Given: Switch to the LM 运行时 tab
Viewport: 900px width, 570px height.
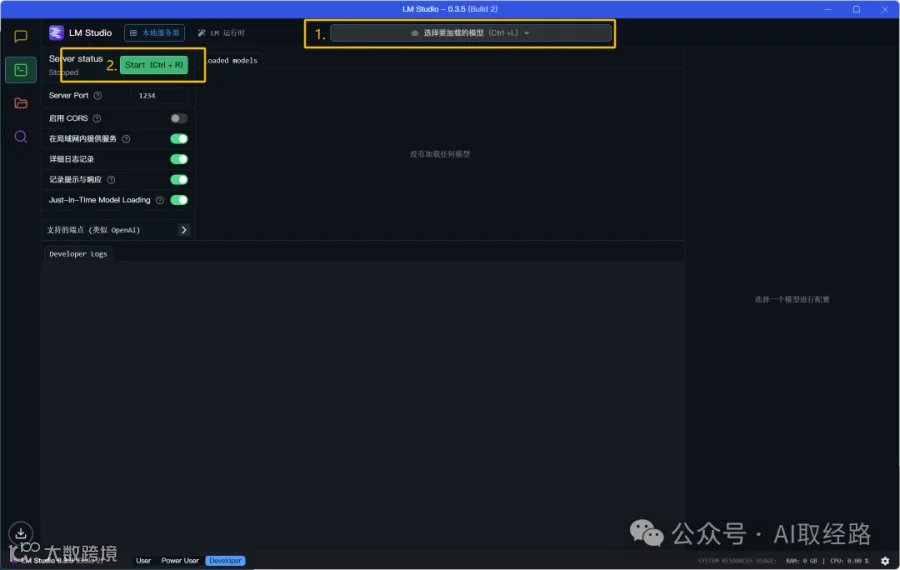Looking at the screenshot, I should 222,33.
